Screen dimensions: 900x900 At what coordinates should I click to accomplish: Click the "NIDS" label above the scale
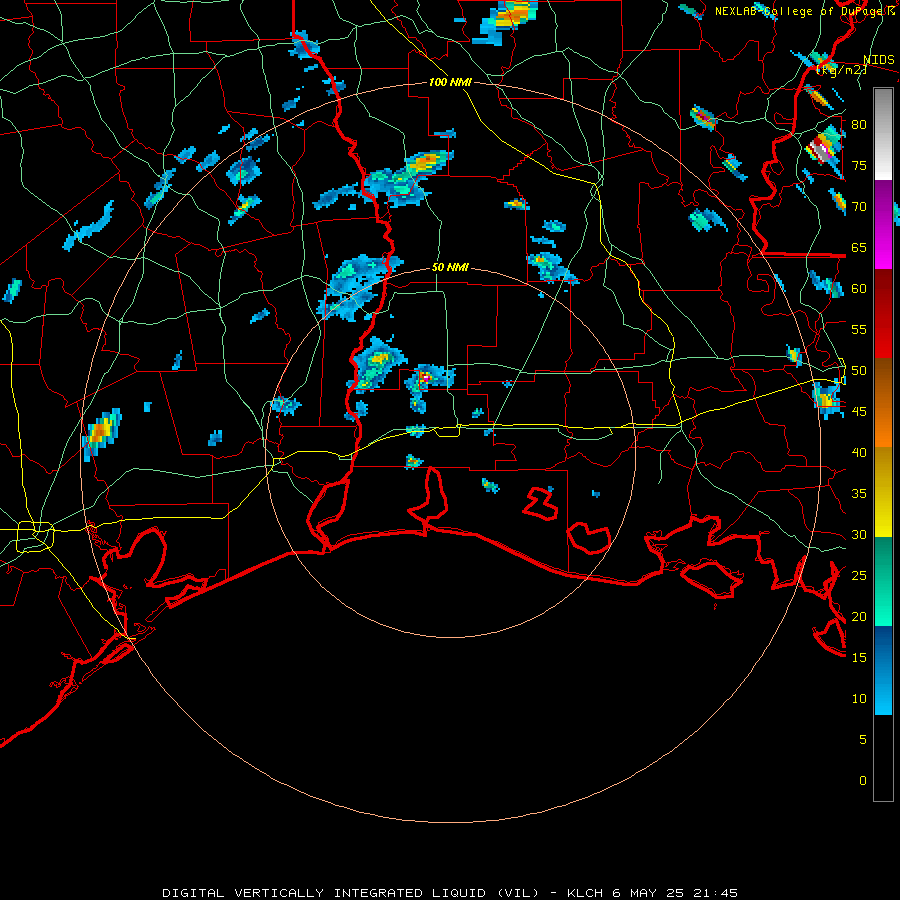tap(879, 60)
